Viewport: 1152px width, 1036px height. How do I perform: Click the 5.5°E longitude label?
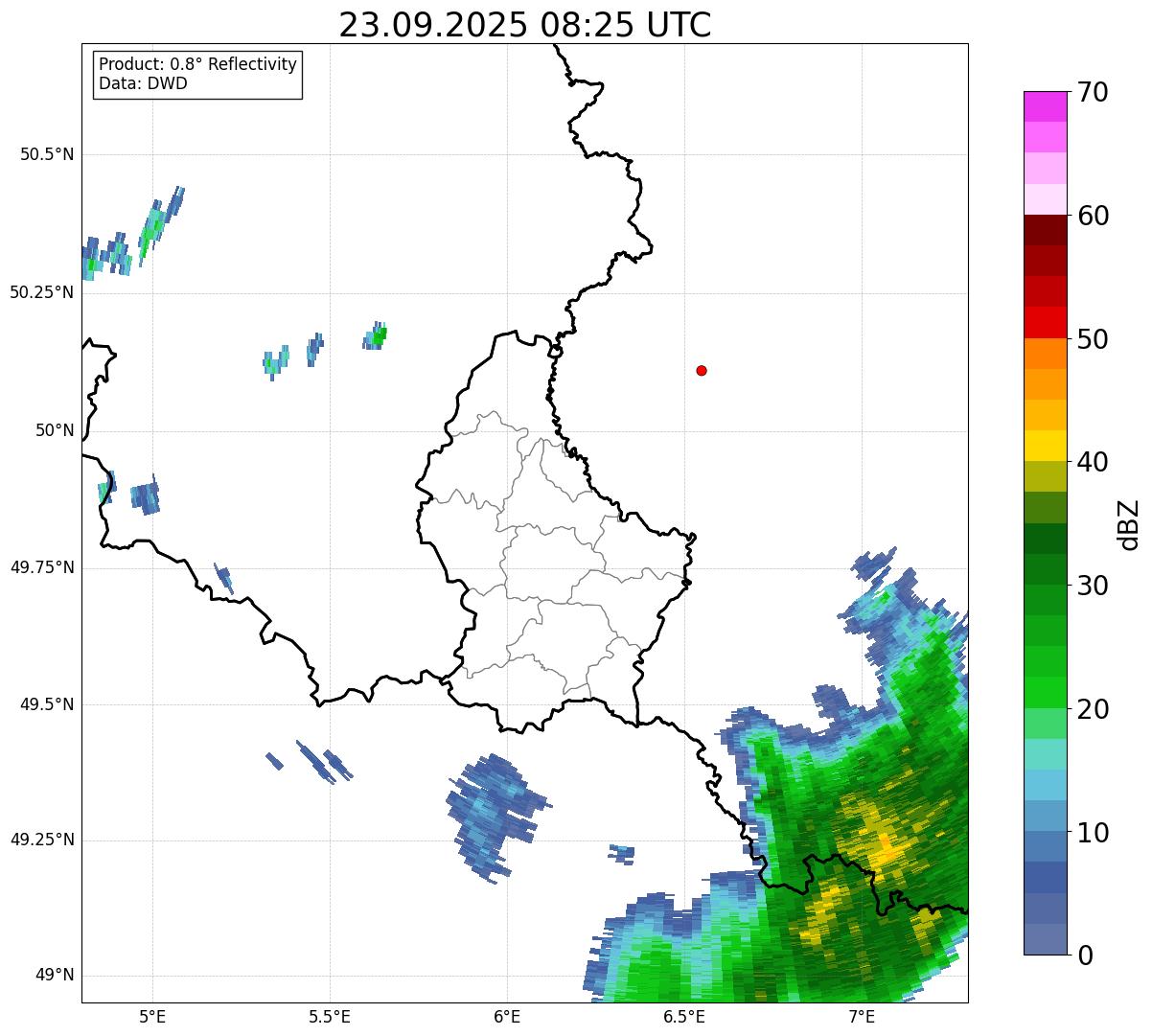point(330,1017)
